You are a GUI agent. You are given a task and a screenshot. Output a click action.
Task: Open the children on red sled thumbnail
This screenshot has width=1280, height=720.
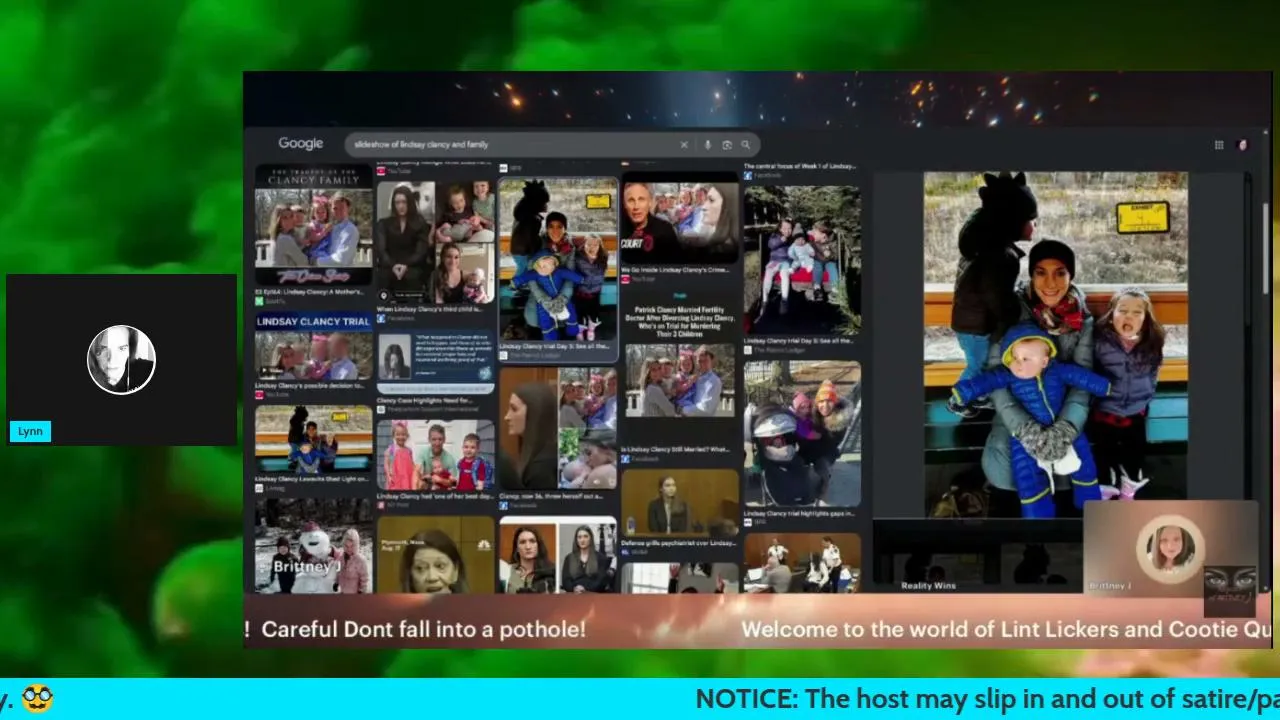point(802,259)
